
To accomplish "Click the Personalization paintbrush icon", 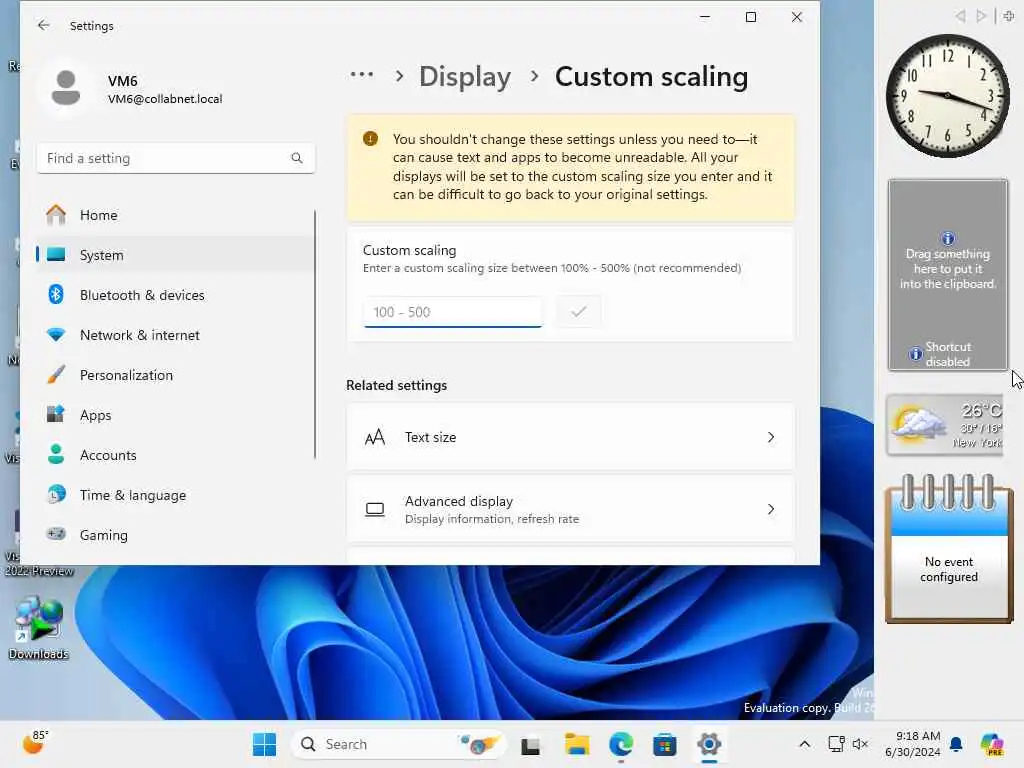I will [56, 375].
